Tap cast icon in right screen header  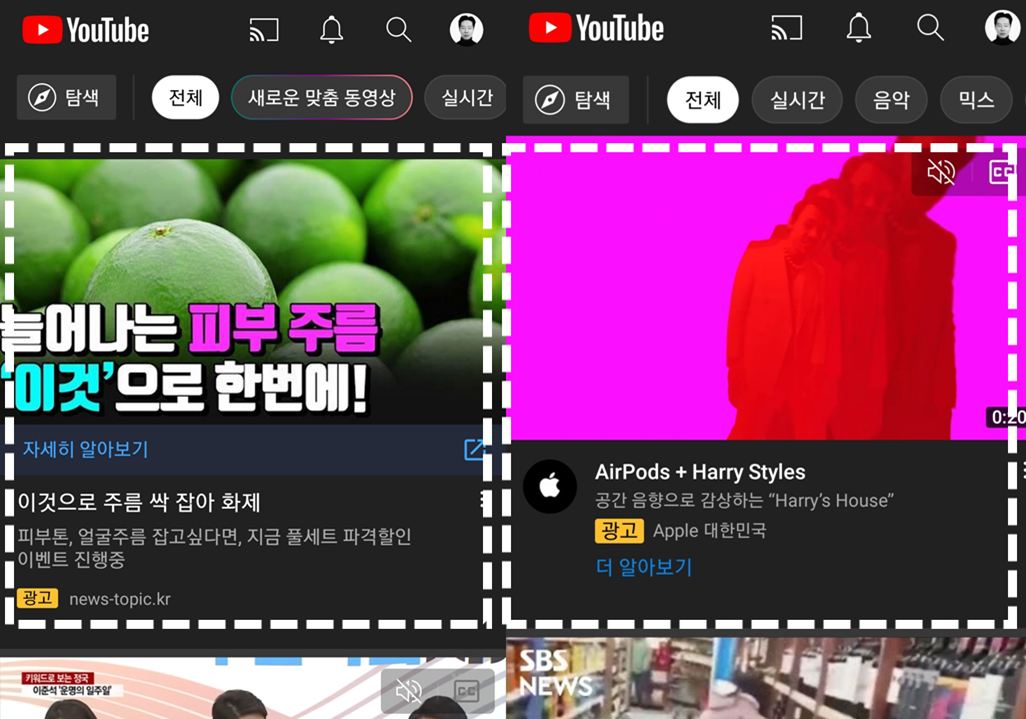click(x=787, y=28)
